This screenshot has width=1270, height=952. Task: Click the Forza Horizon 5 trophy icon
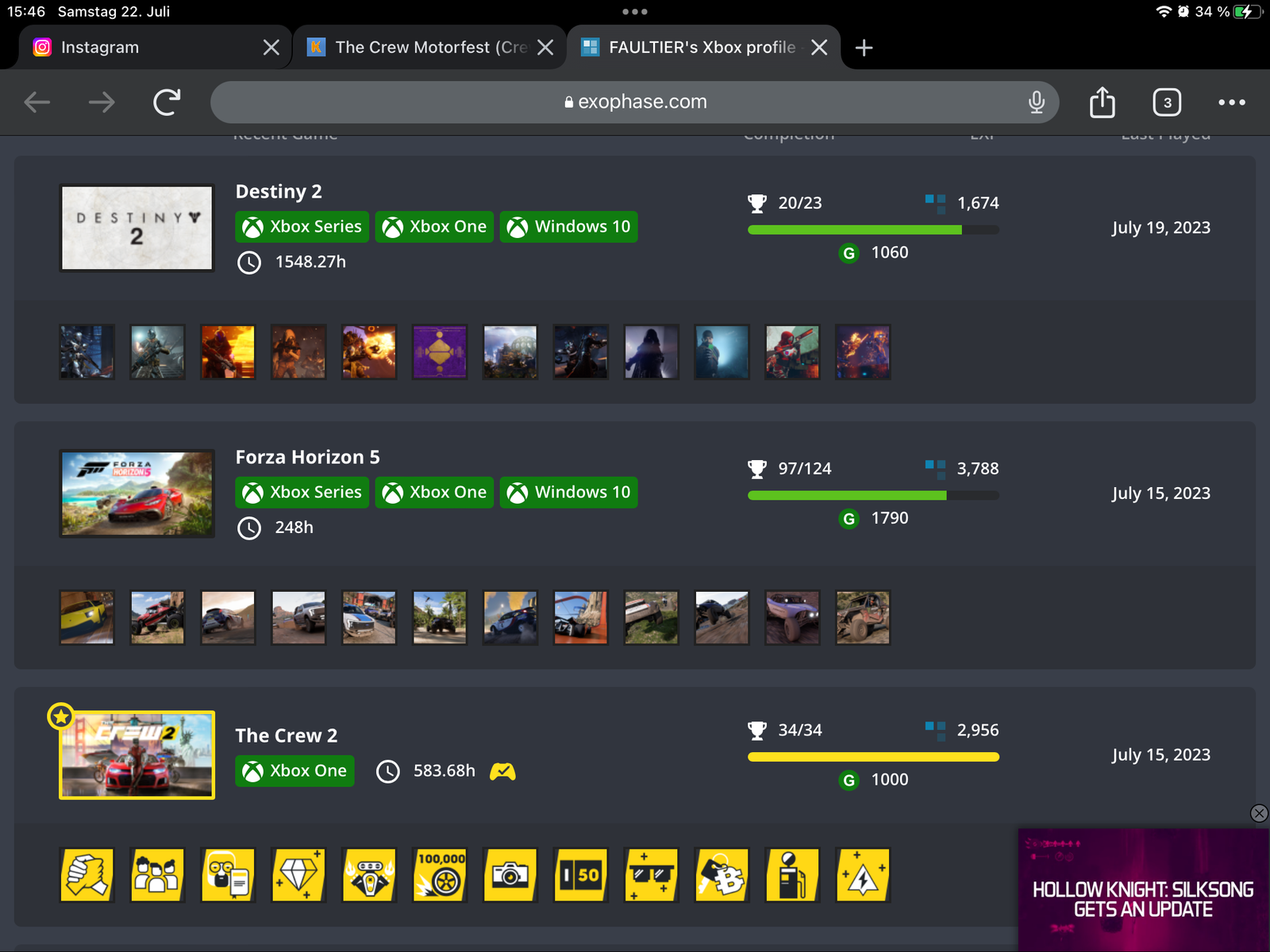click(x=757, y=470)
